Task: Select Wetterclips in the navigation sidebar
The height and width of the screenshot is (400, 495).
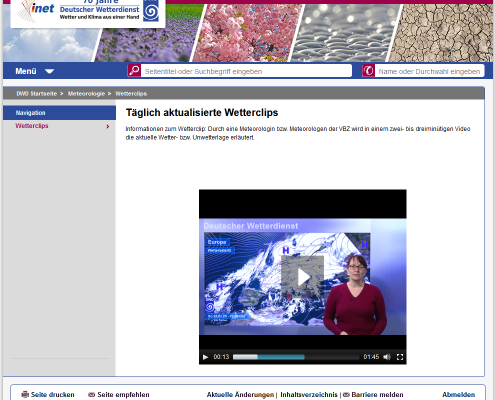Action: (32, 126)
